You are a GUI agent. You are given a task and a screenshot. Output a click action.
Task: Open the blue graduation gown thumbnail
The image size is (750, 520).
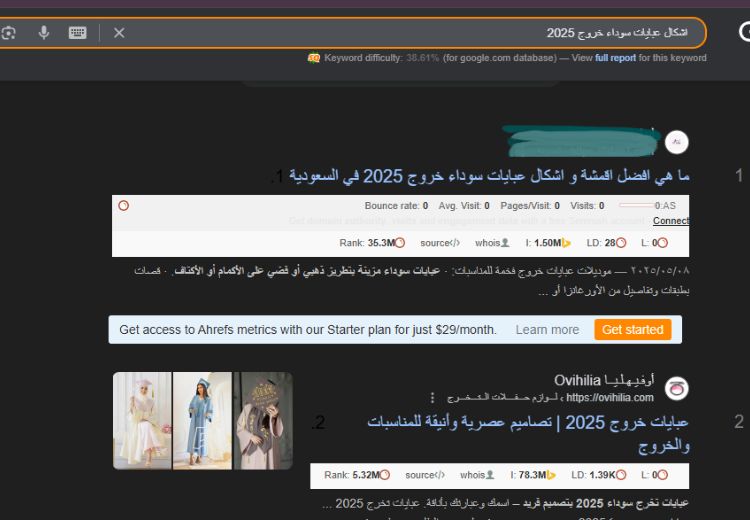(202, 420)
